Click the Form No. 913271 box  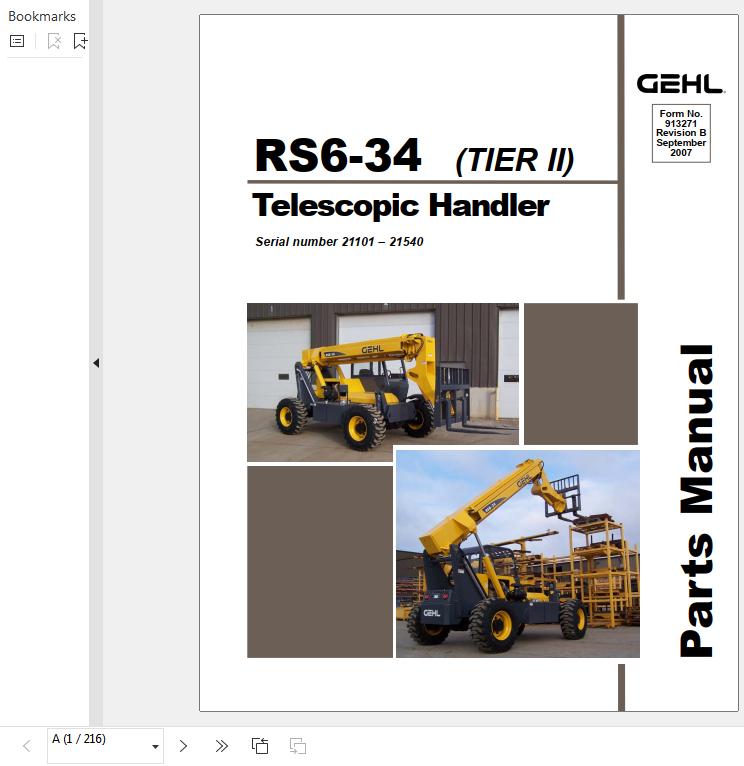coord(681,133)
